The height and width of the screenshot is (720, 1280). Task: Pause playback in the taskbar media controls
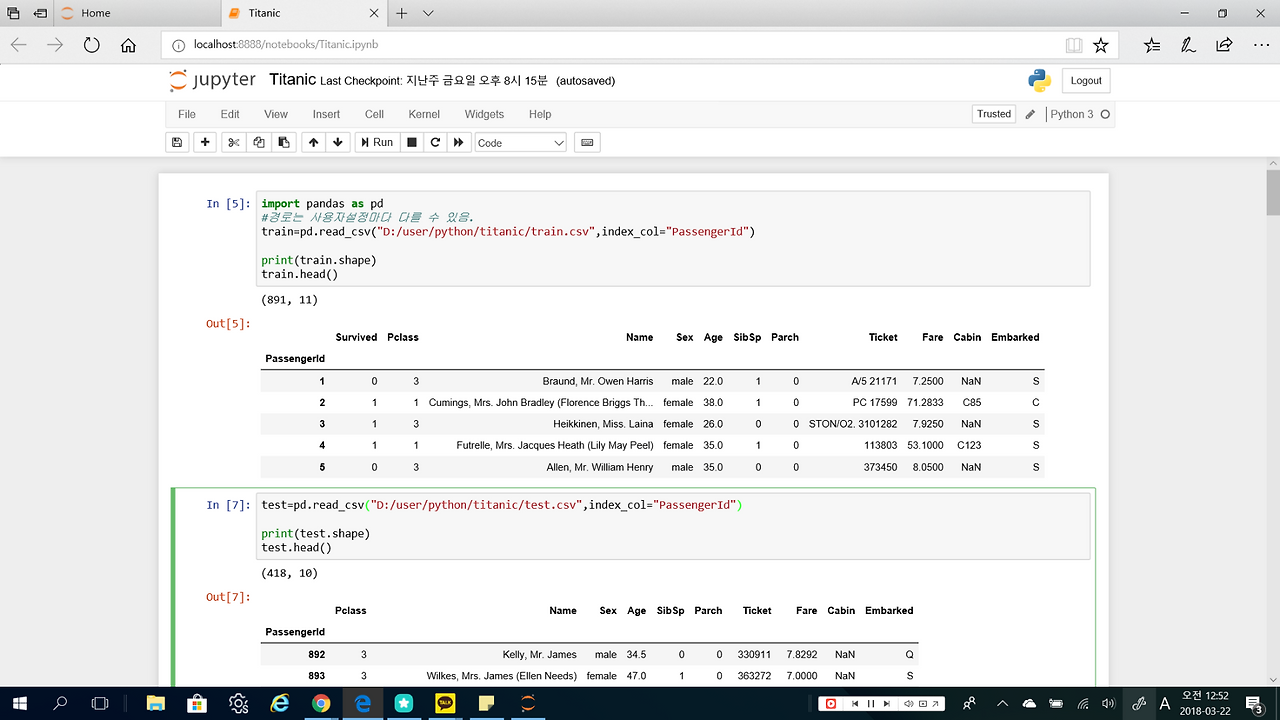coord(871,704)
